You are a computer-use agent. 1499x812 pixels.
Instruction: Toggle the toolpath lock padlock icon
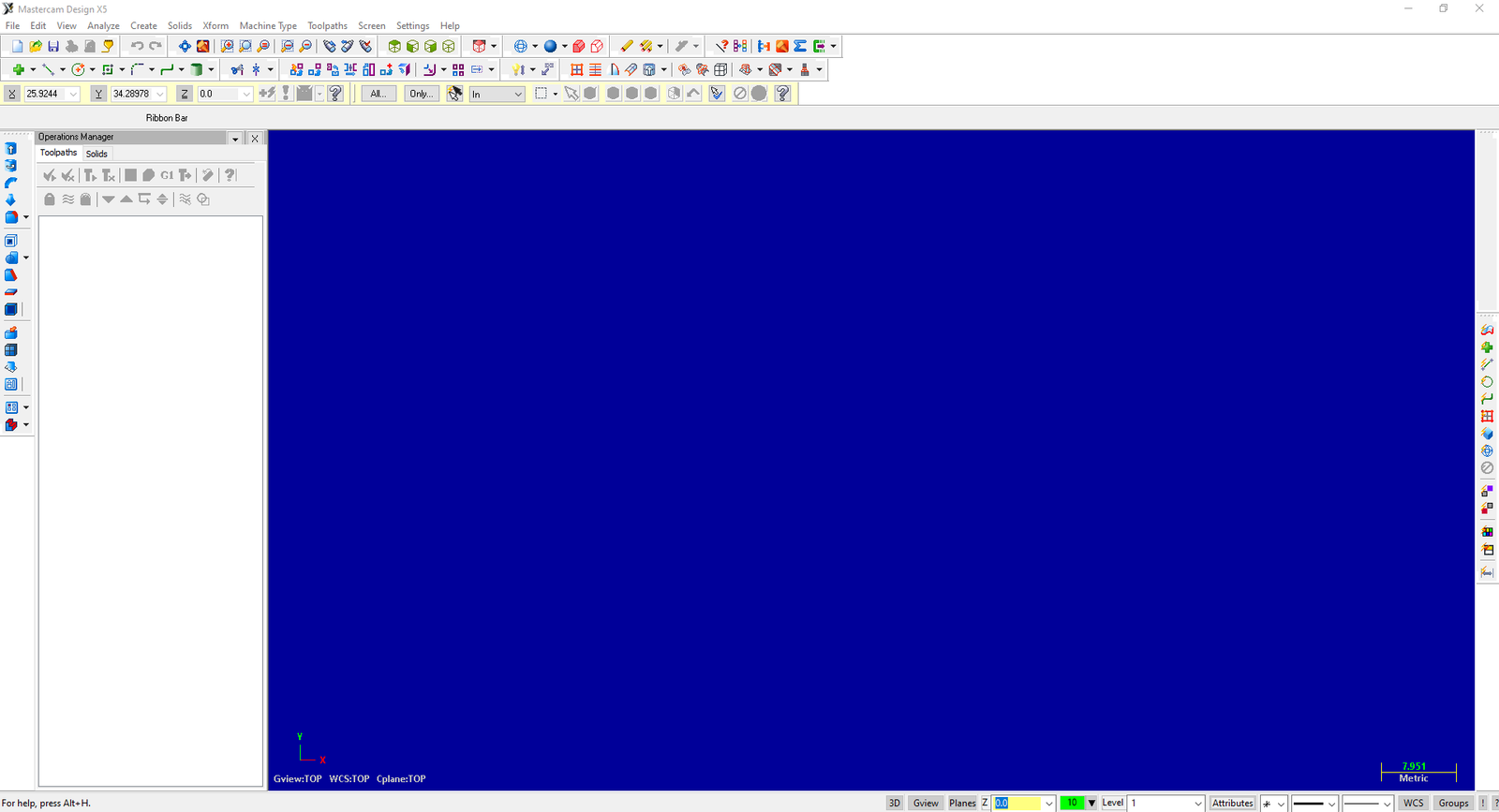50,199
